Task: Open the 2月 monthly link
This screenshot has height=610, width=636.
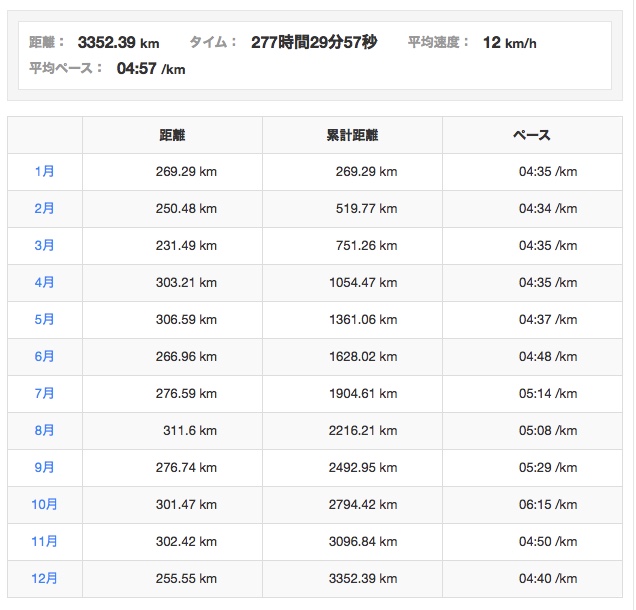Action: coord(44,209)
